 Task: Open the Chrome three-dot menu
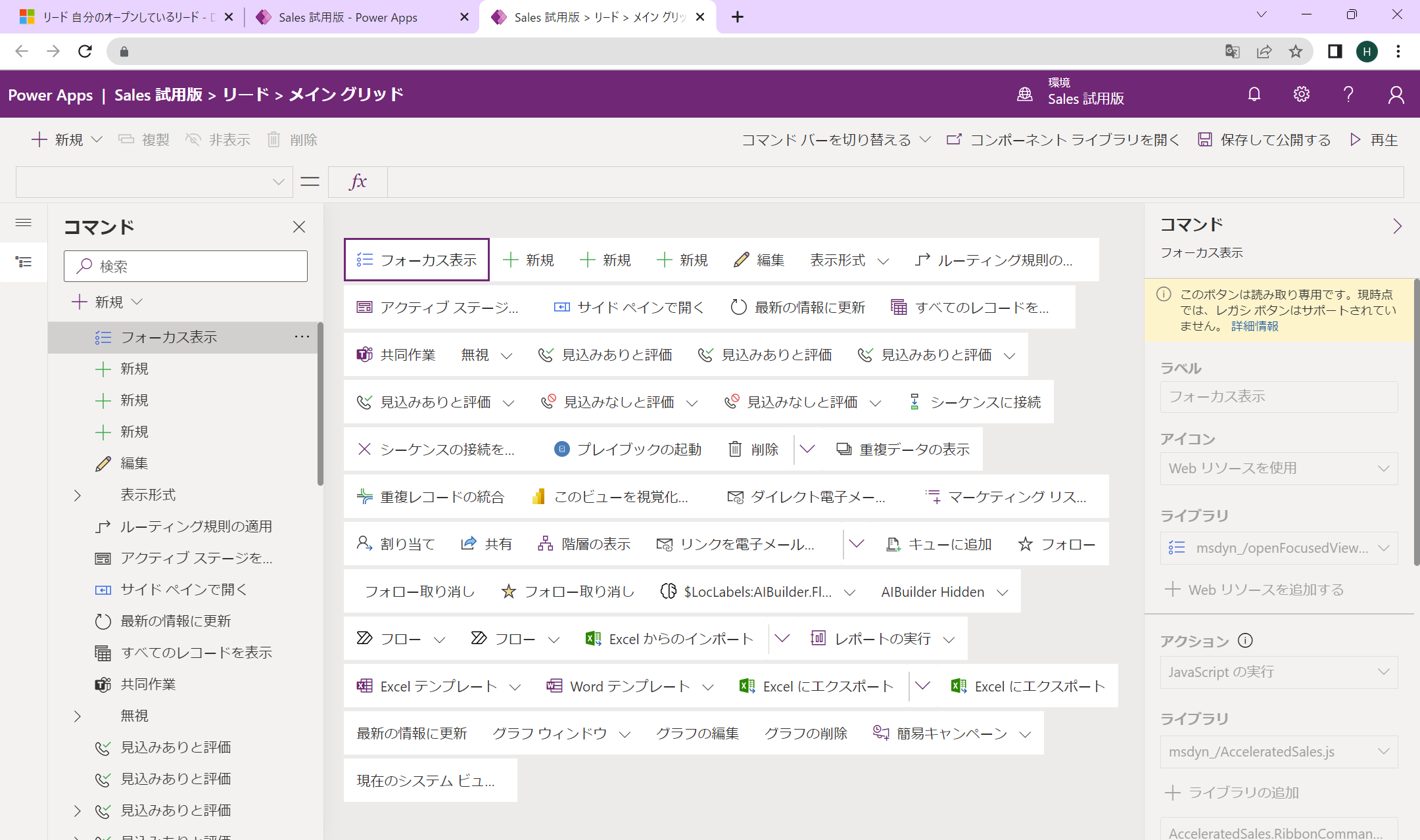tap(1398, 51)
